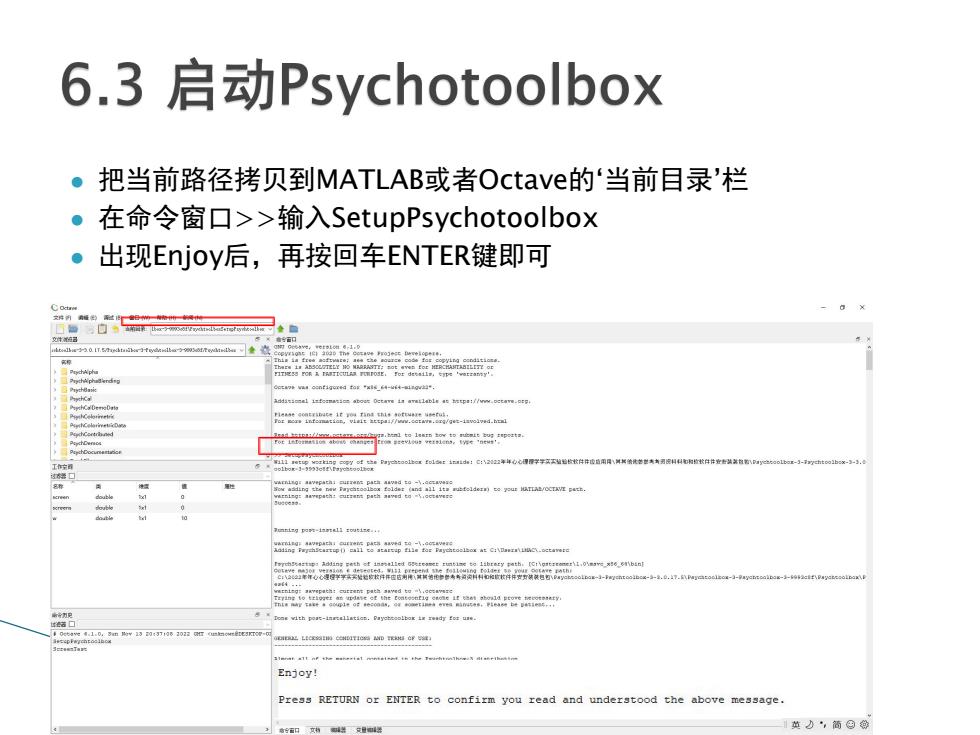Click file browser green up-folder arrow
The width and height of the screenshot is (980, 735).
252,350
